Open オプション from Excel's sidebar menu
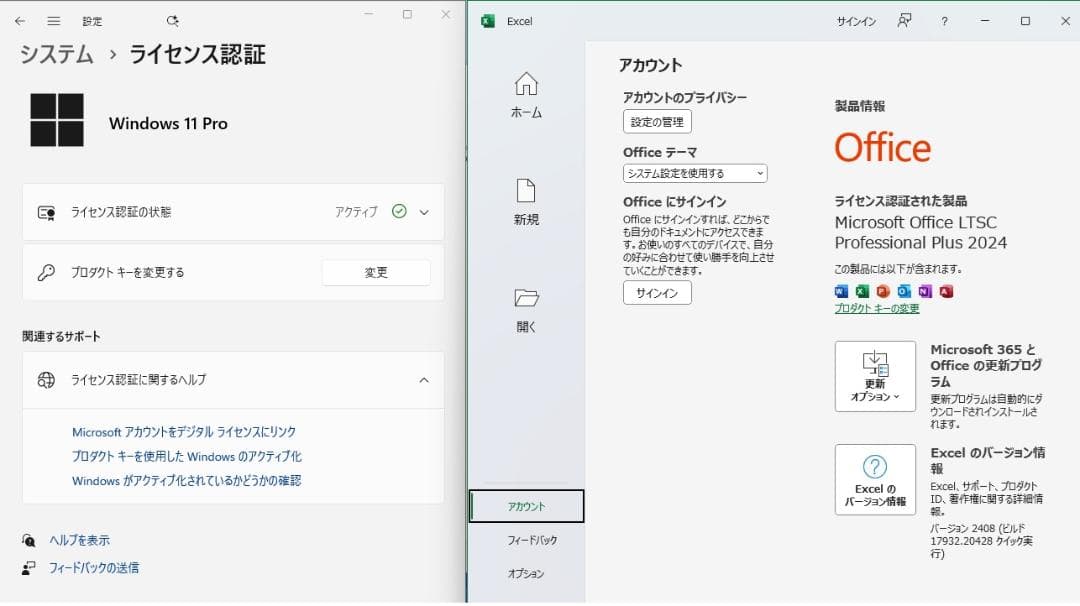This screenshot has height=606, width=1080. (527, 574)
